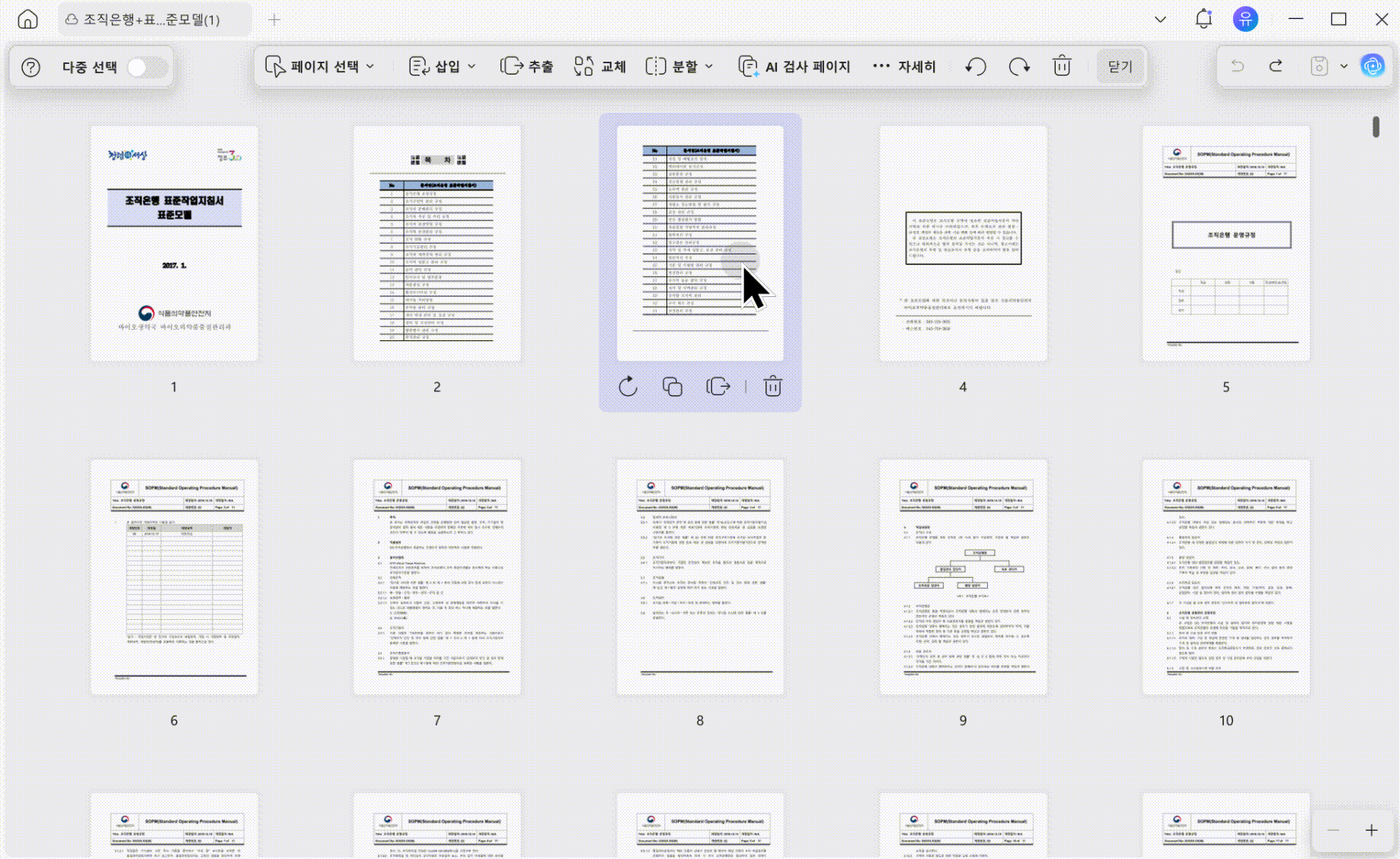Minimize the application window
This screenshot has height=859, width=1400.
pyautogui.click(x=1296, y=19)
